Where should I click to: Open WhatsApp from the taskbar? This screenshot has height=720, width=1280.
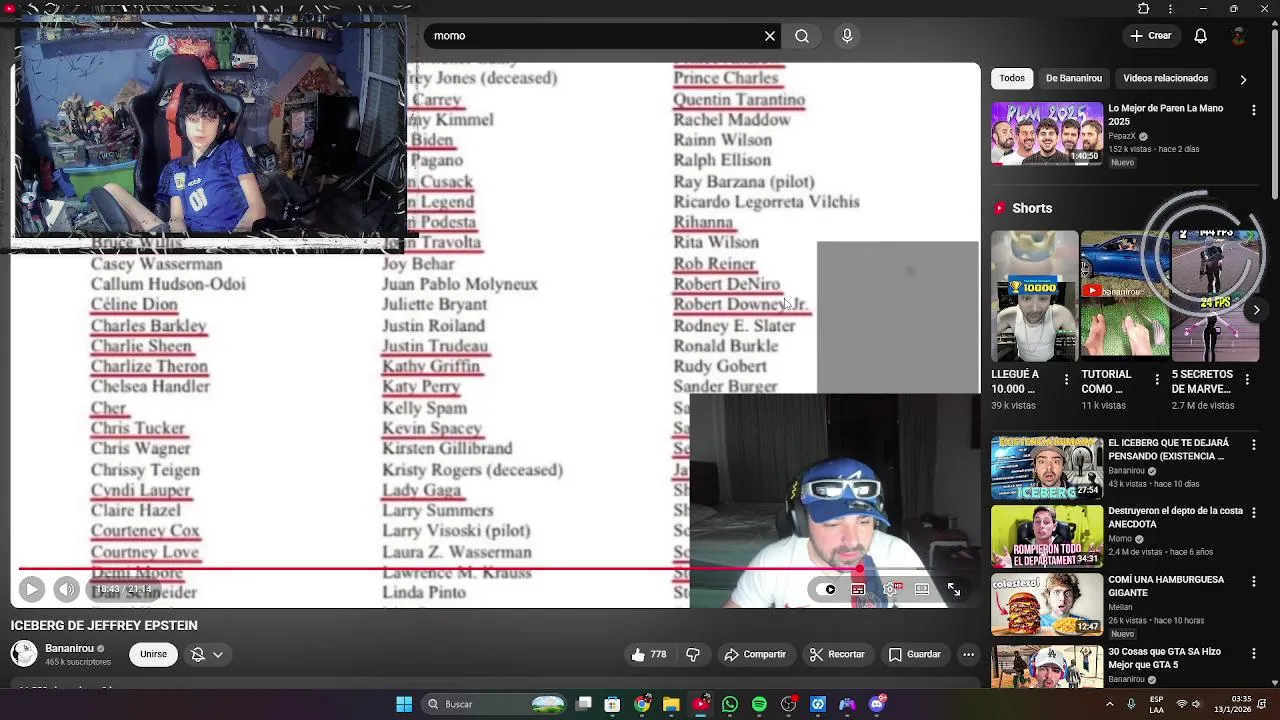[x=730, y=704]
